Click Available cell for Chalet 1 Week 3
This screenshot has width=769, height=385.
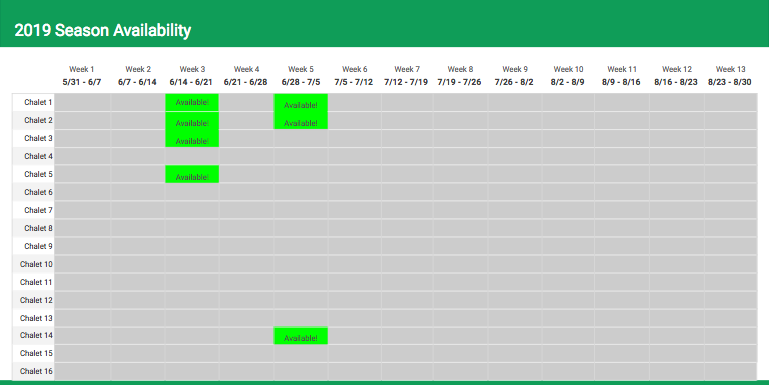tap(192, 102)
